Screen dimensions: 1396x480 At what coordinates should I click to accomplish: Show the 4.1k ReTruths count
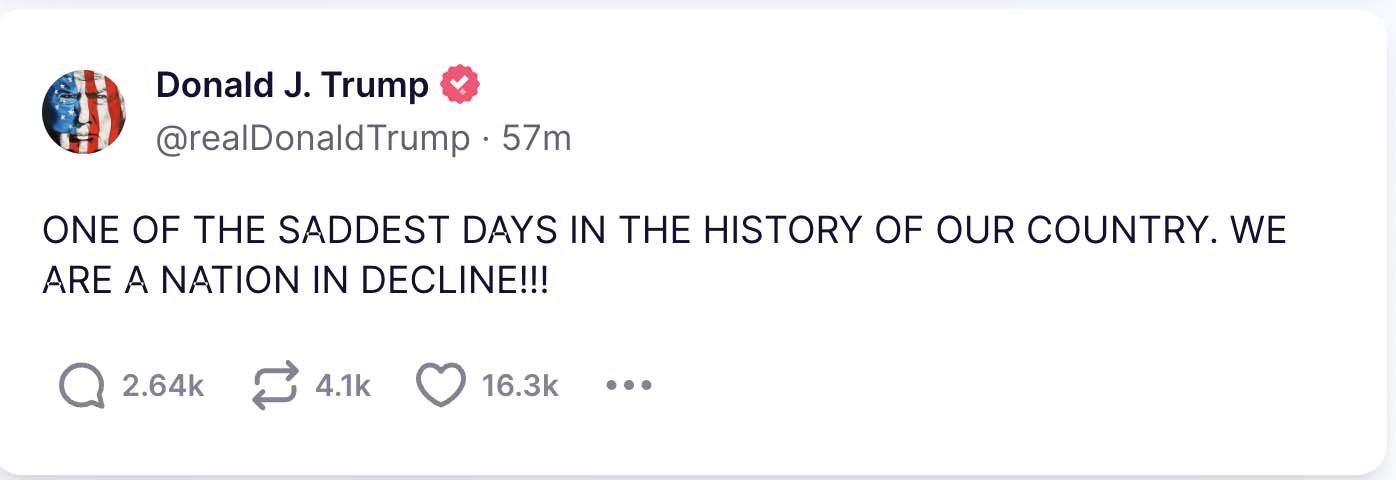click(x=343, y=386)
